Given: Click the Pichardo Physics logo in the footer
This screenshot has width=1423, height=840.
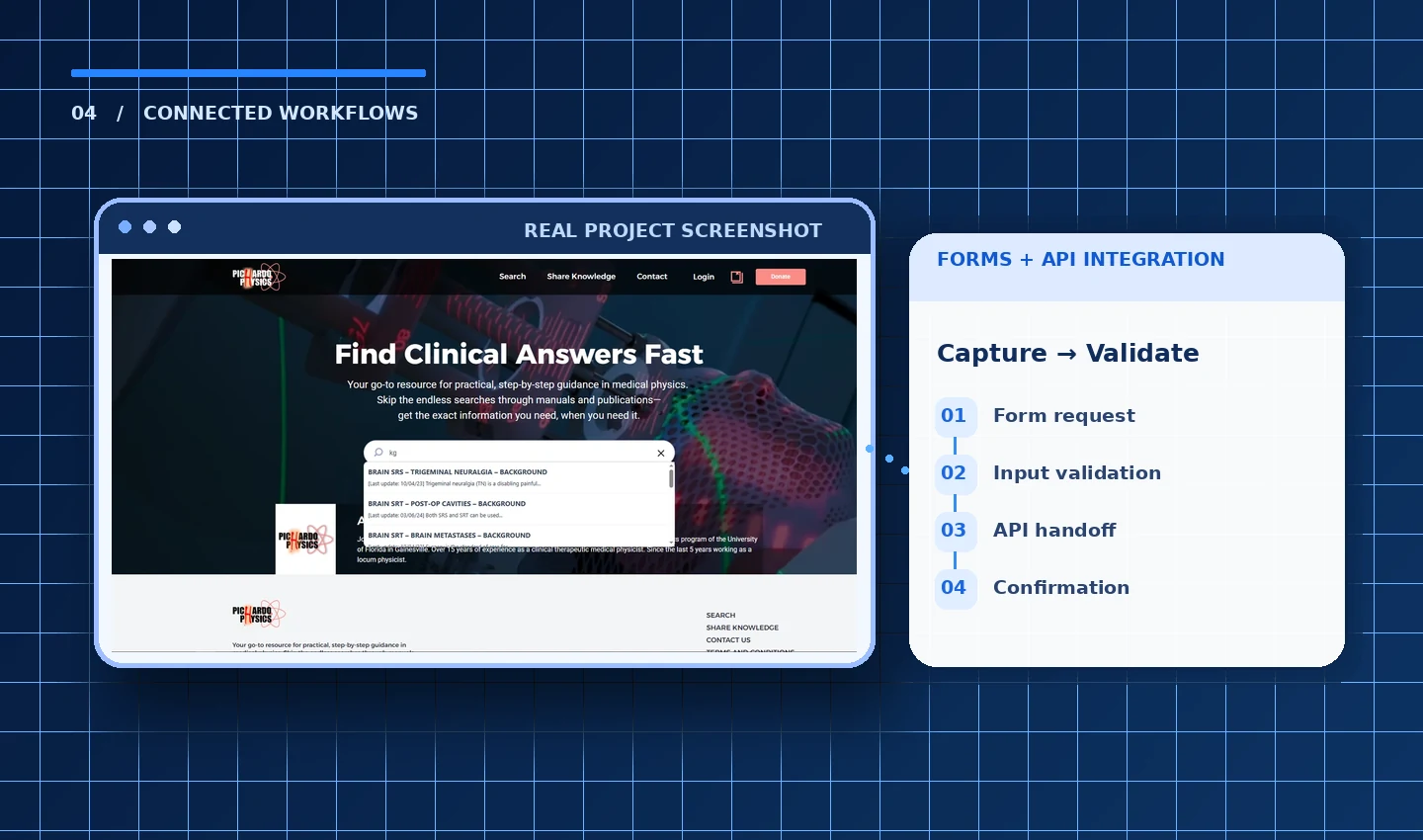Looking at the screenshot, I should click(259, 614).
